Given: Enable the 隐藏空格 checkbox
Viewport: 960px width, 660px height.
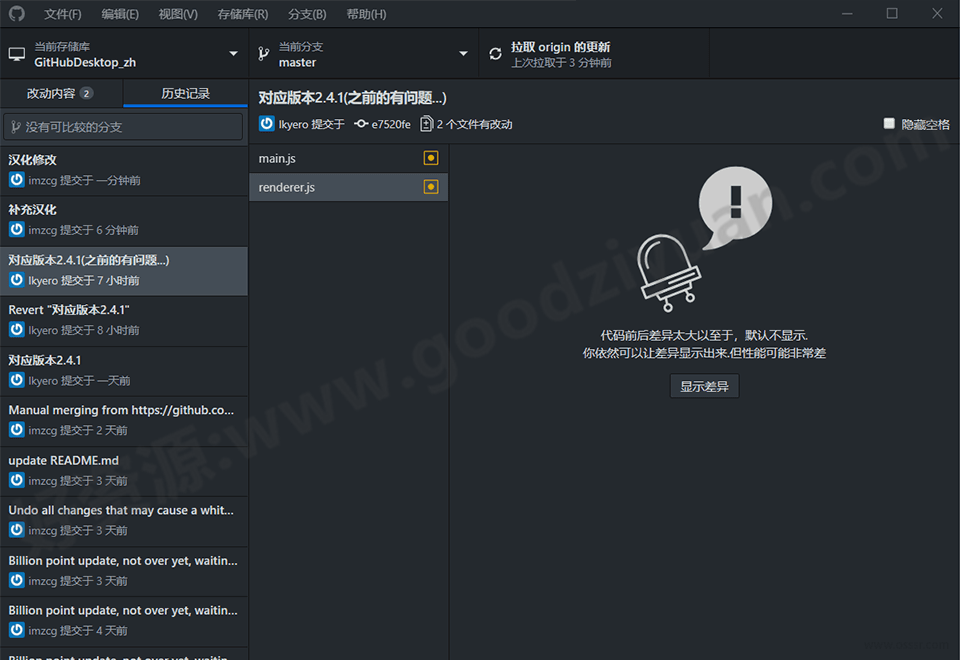Looking at the screenshot, I should 889,123.
